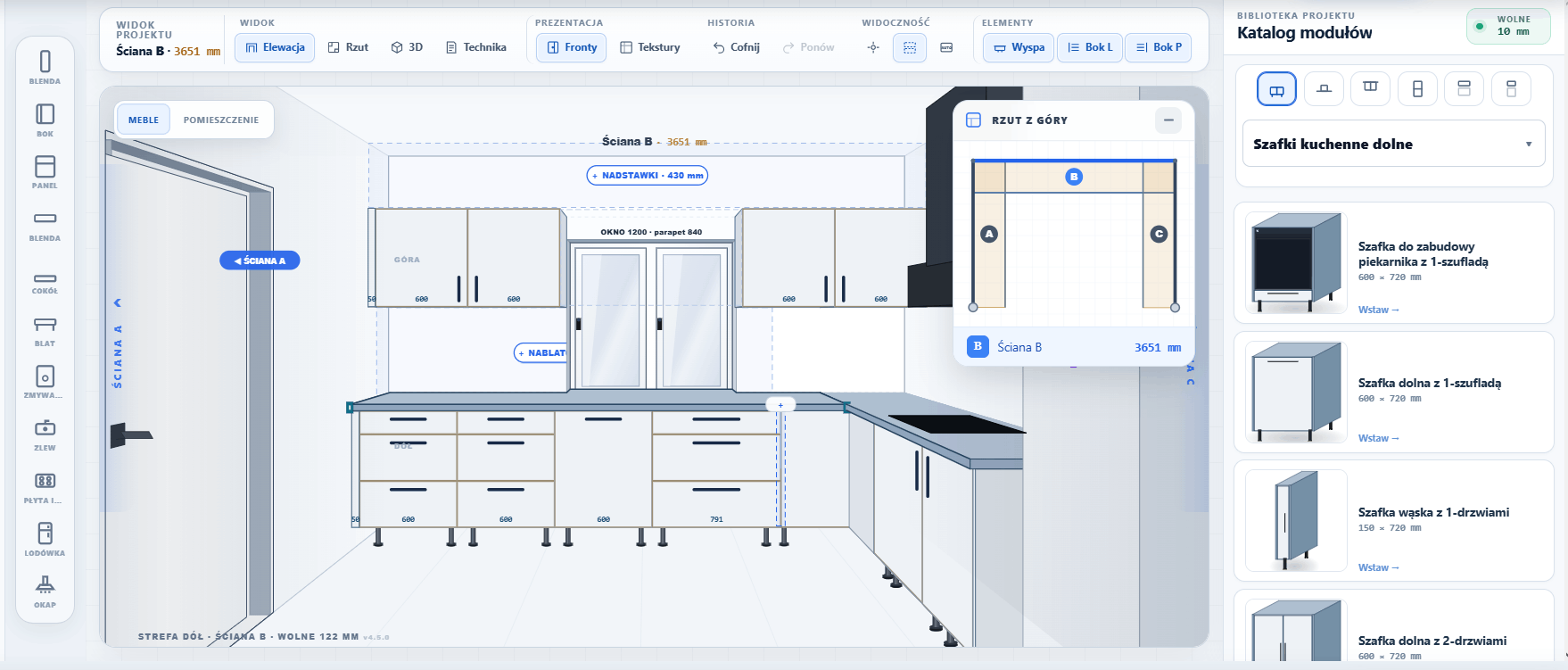Select the Zlew sink element
The image size is (1568, 670).
click(45, 434)
